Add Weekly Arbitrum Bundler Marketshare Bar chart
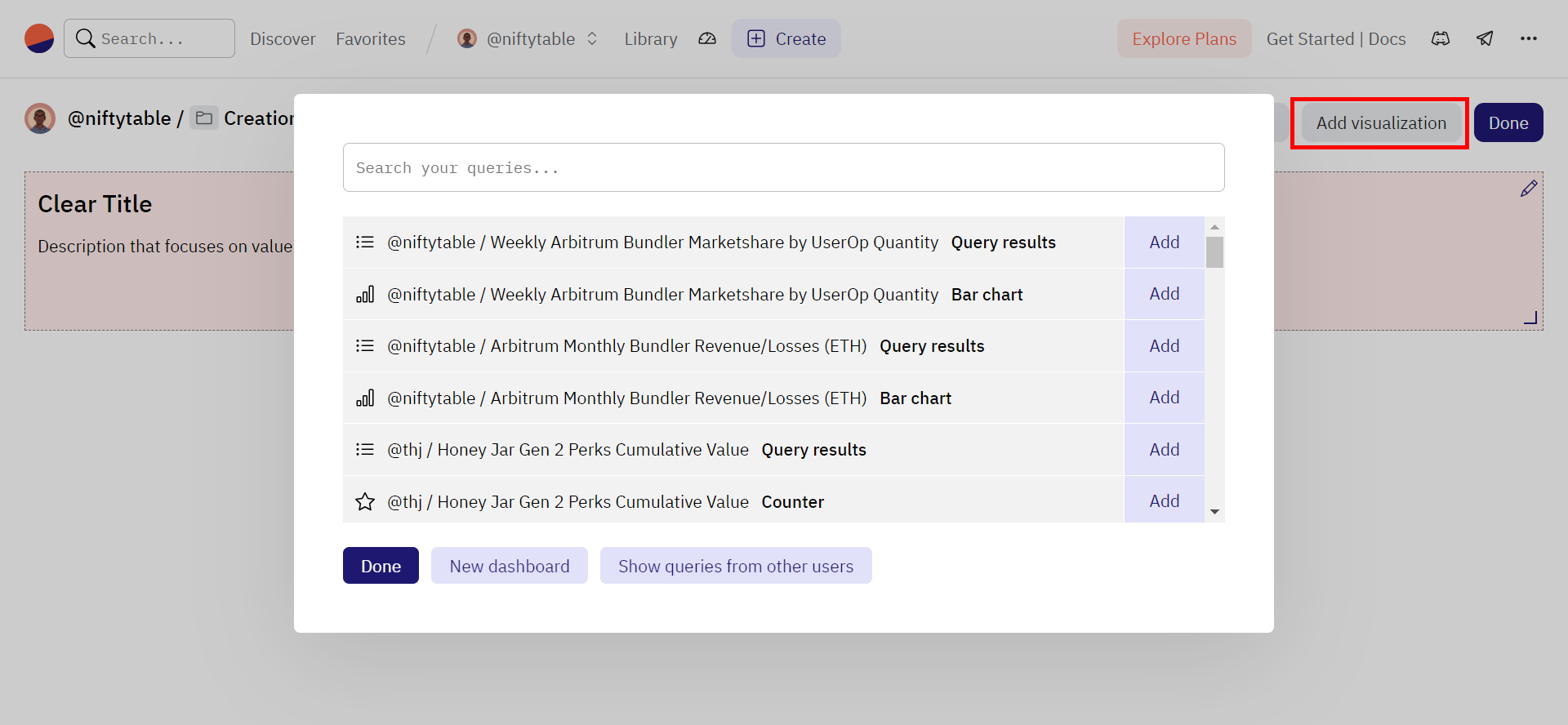This screenshot has height=725, width=1568. pyautogui.click(x=1165, y=294)
